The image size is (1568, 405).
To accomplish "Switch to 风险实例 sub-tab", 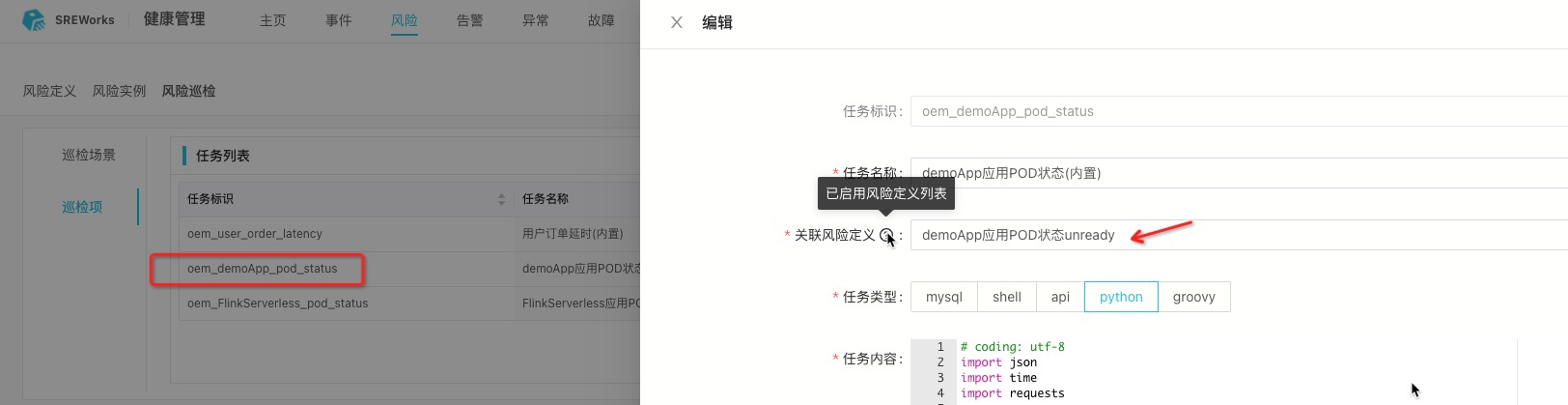I will pos(119,91).
